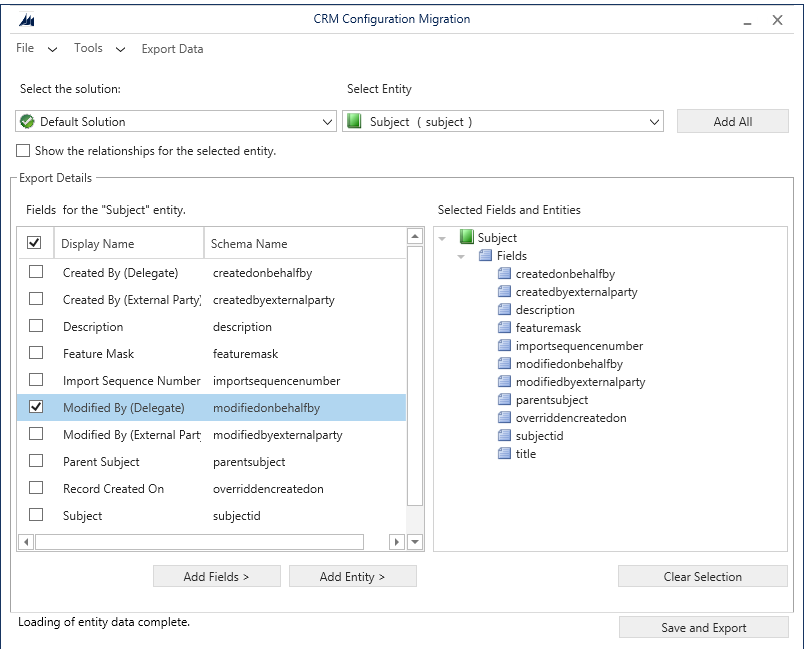This screenshot has width=805, height=649.
Task: Click the fields list horizontal scrollbar thumb
Action: tap(200, 542)
